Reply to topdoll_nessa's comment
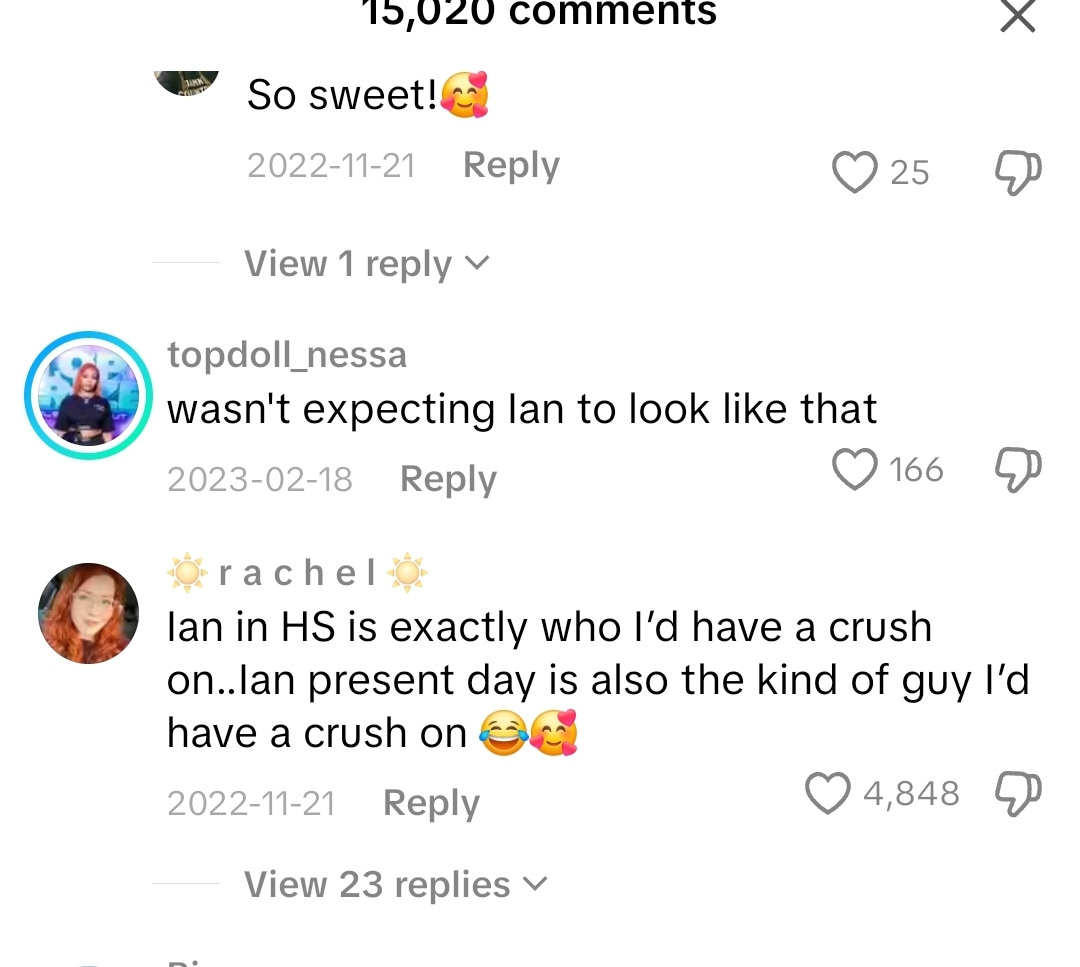The image size is (1080, 967). [448, 479]
